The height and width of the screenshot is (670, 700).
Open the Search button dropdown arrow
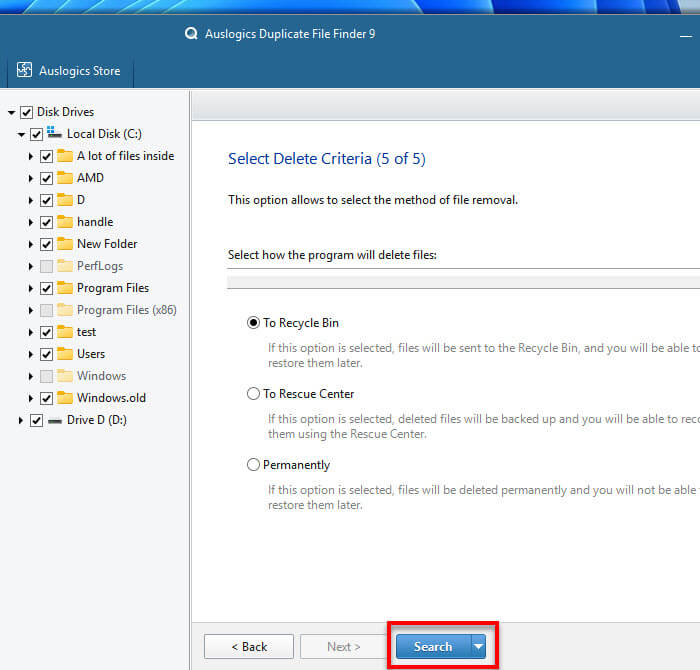pos(478,647)
